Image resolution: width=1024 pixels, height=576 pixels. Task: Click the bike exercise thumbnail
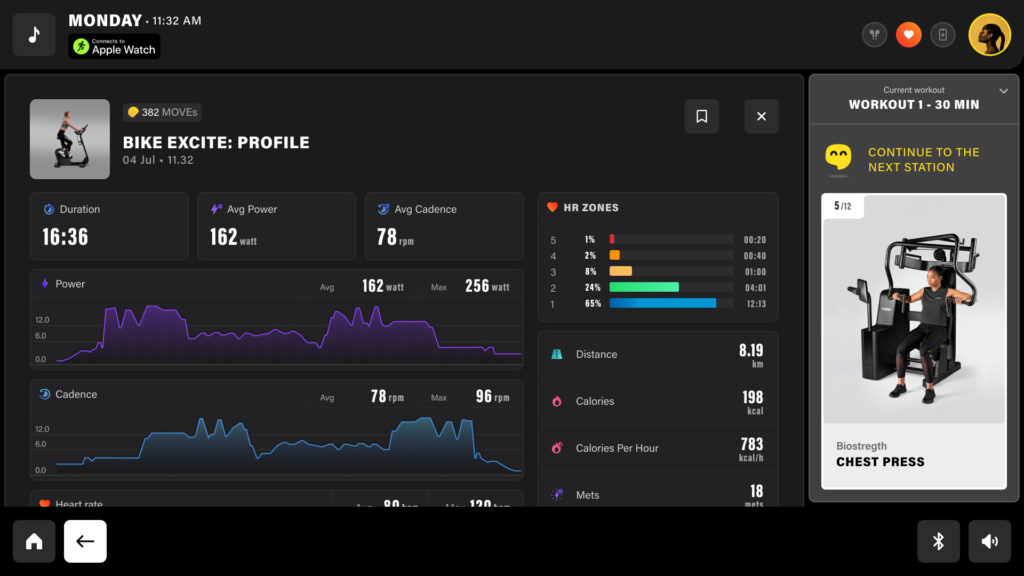tap(70, 139)
